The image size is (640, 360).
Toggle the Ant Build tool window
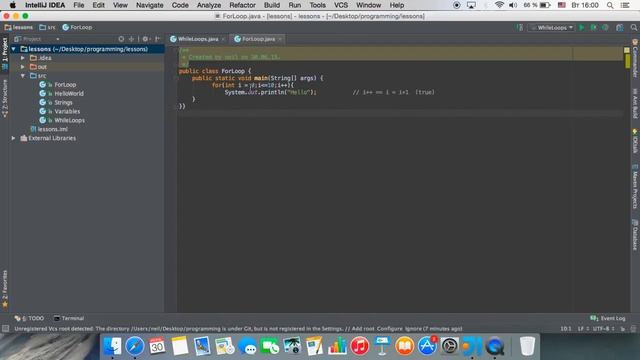click(635, 103)
